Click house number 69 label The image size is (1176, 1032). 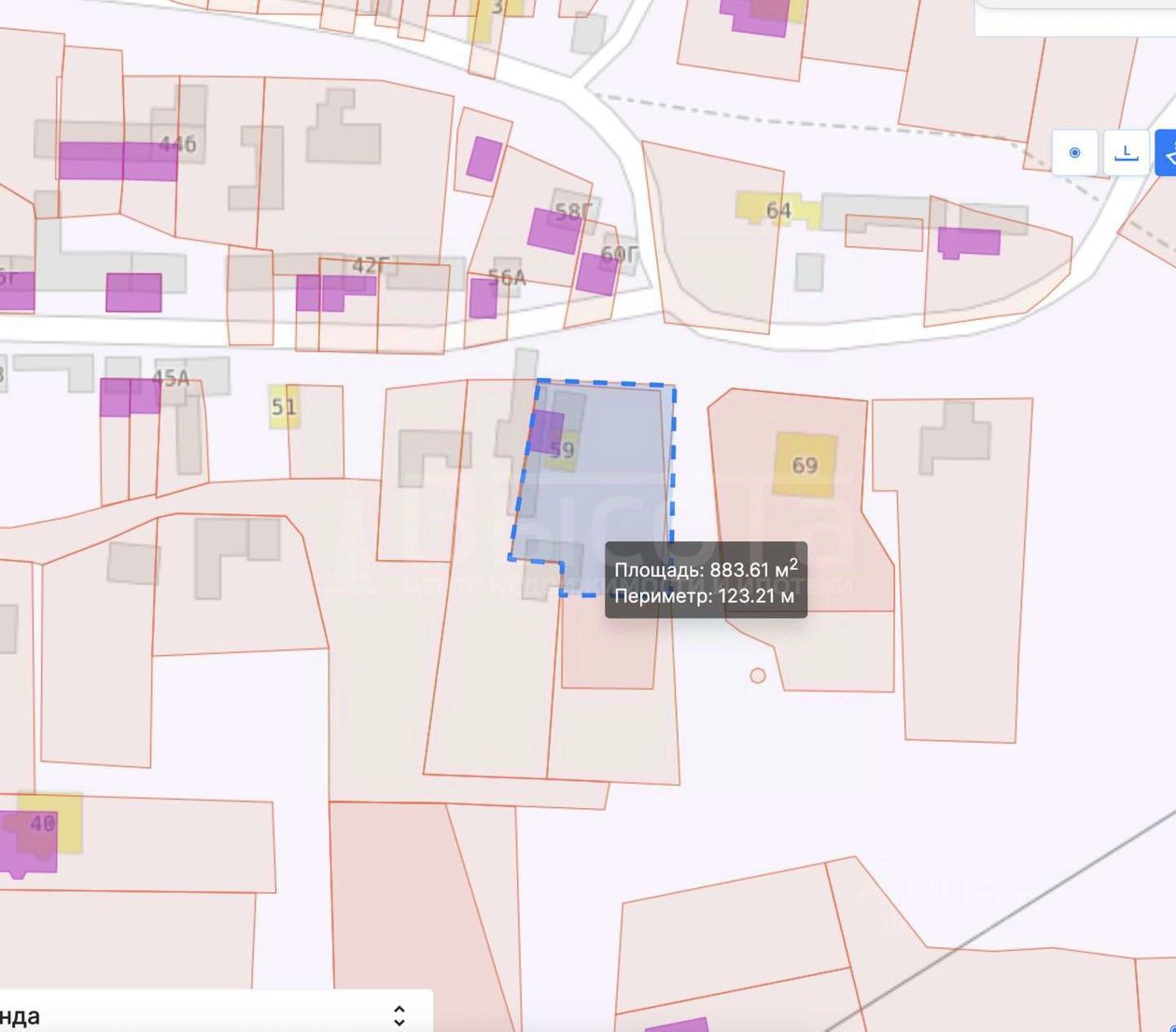[x=805, y=465]
